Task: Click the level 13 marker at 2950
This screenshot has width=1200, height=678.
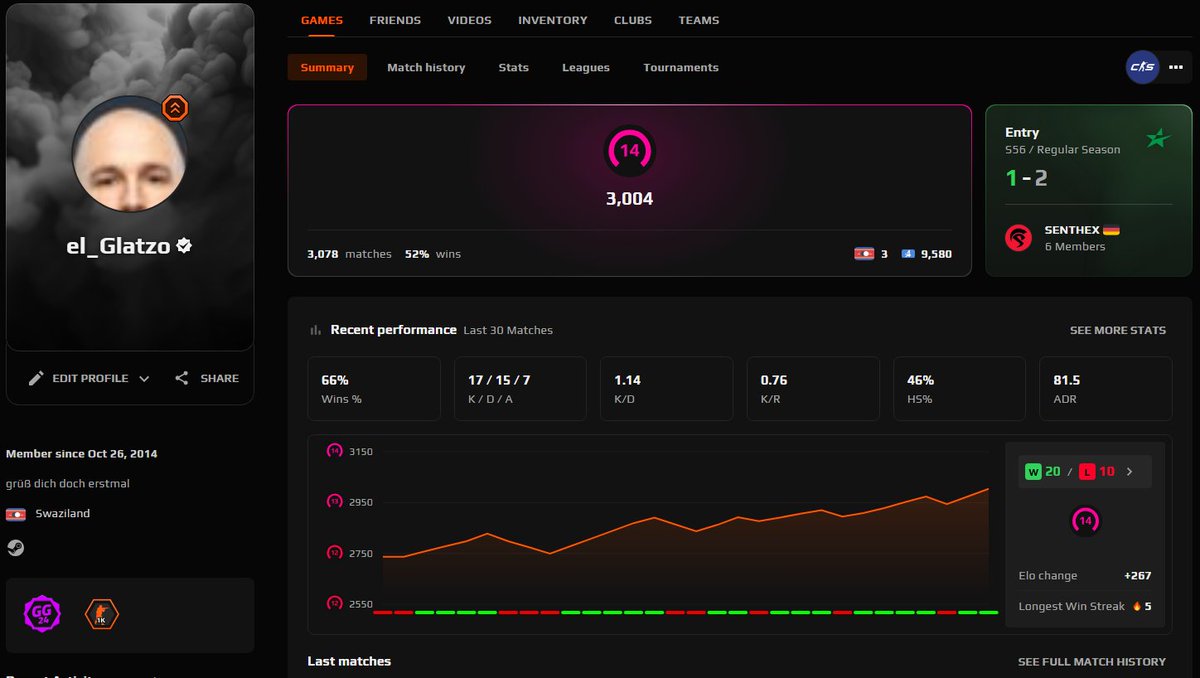Action: coord(335,501)
